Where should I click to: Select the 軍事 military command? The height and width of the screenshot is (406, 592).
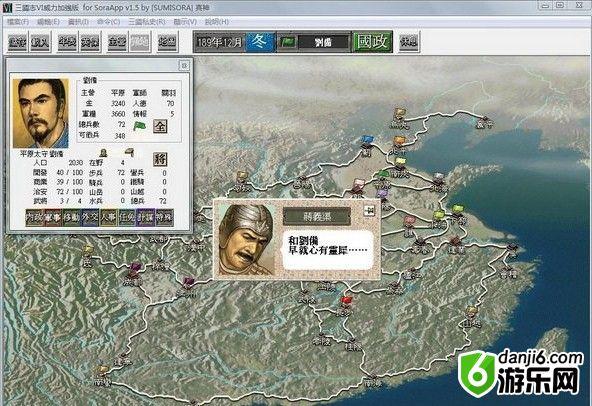tap(53, 218)
